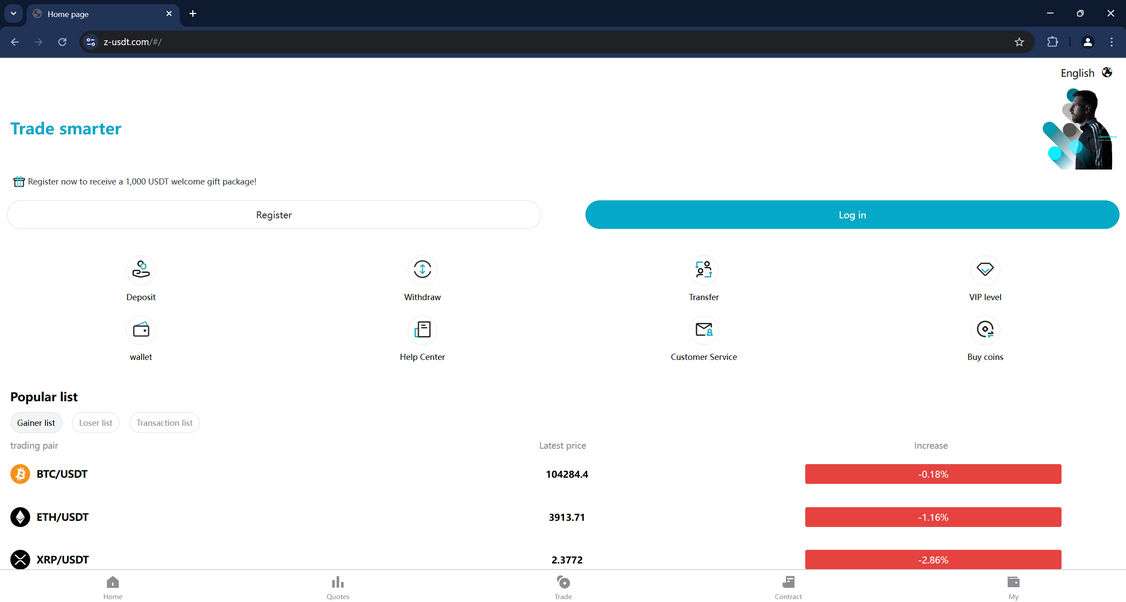Open the browser extensions icon

(1053, 42)
